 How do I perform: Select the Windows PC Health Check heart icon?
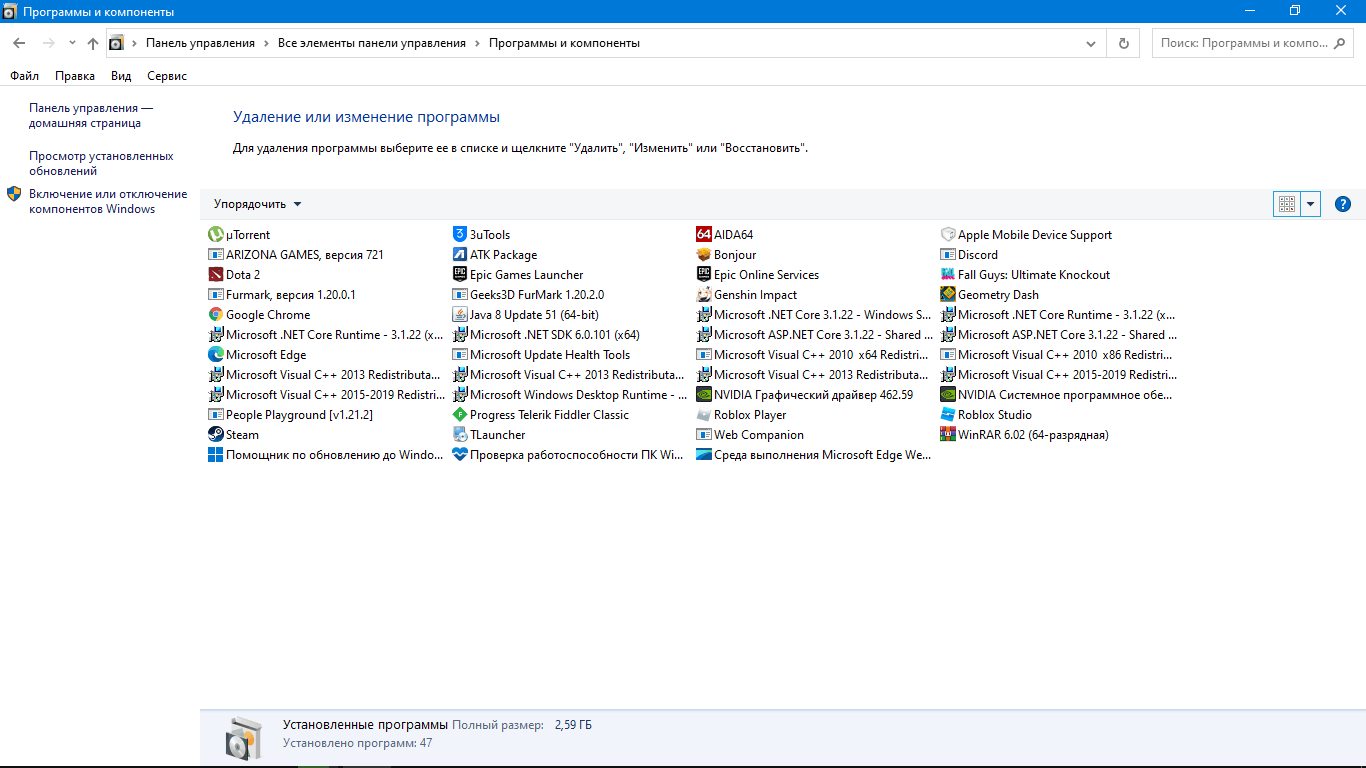click(x=460, y=455)
